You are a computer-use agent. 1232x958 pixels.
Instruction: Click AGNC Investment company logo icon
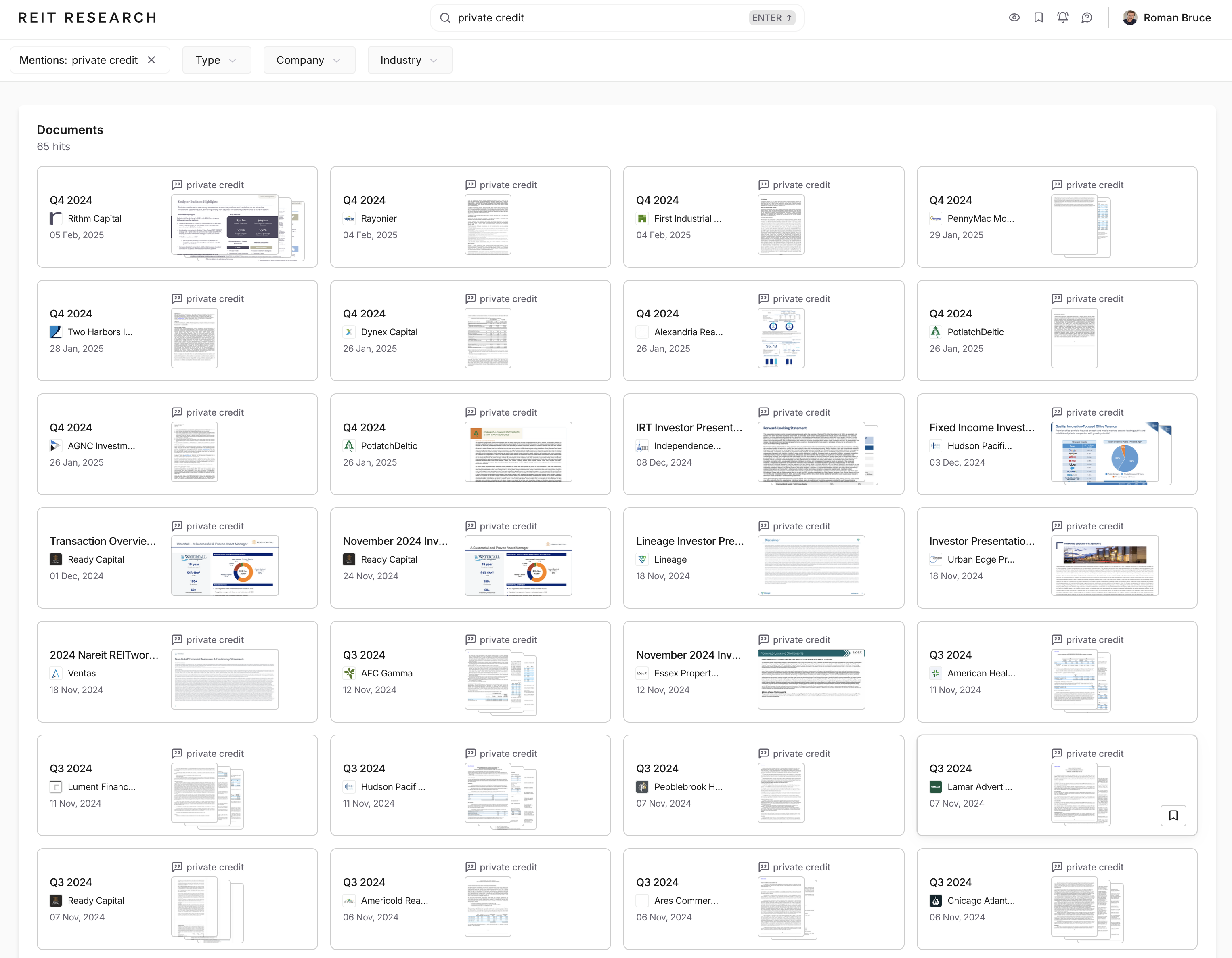pyautogui.click(x=56, y=446)
